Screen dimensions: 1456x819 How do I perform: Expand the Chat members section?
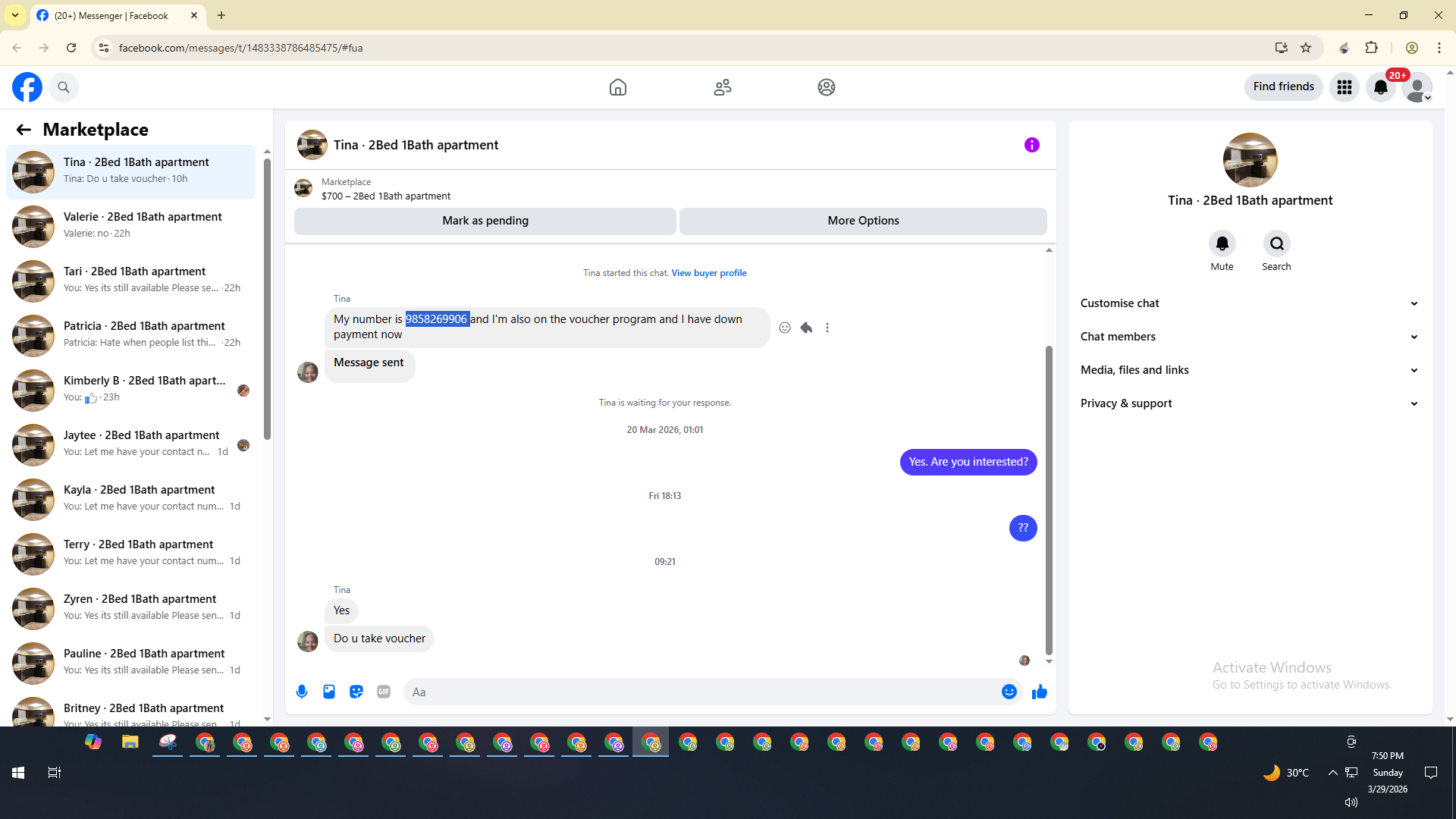coord(1250,337)
